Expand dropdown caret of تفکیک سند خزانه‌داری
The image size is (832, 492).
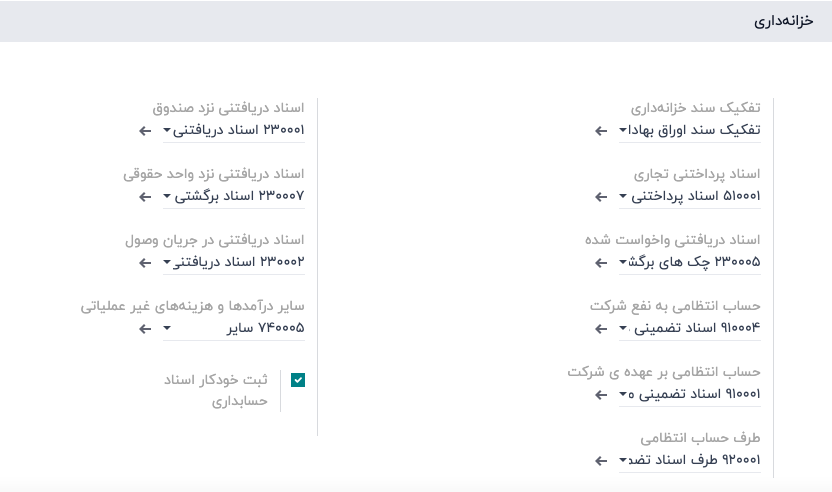point(623,131)
